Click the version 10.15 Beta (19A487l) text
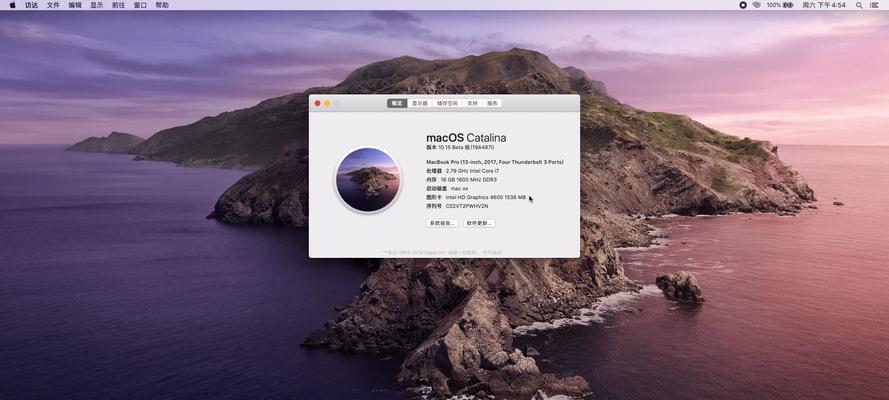Viewport: 889px width, 400px height. 460,147
